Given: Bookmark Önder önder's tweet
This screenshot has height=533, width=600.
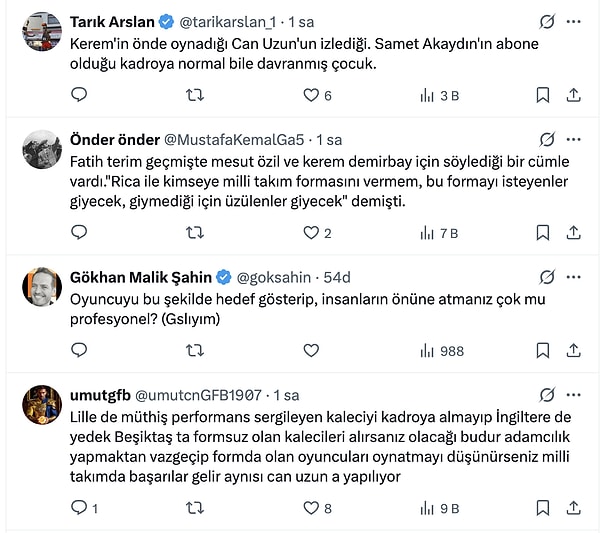Looking at the screenshot, I should click(x=542, y=233).
